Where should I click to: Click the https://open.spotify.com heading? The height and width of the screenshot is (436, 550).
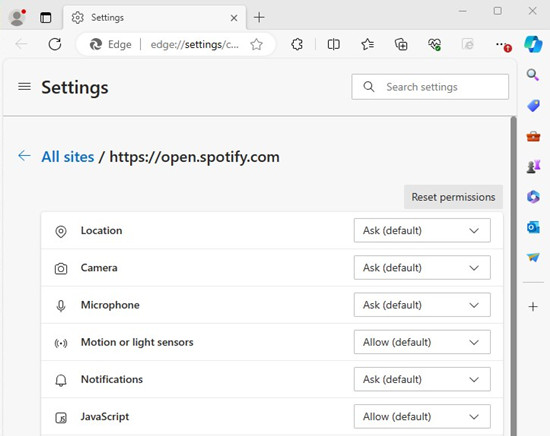(194, 157)
